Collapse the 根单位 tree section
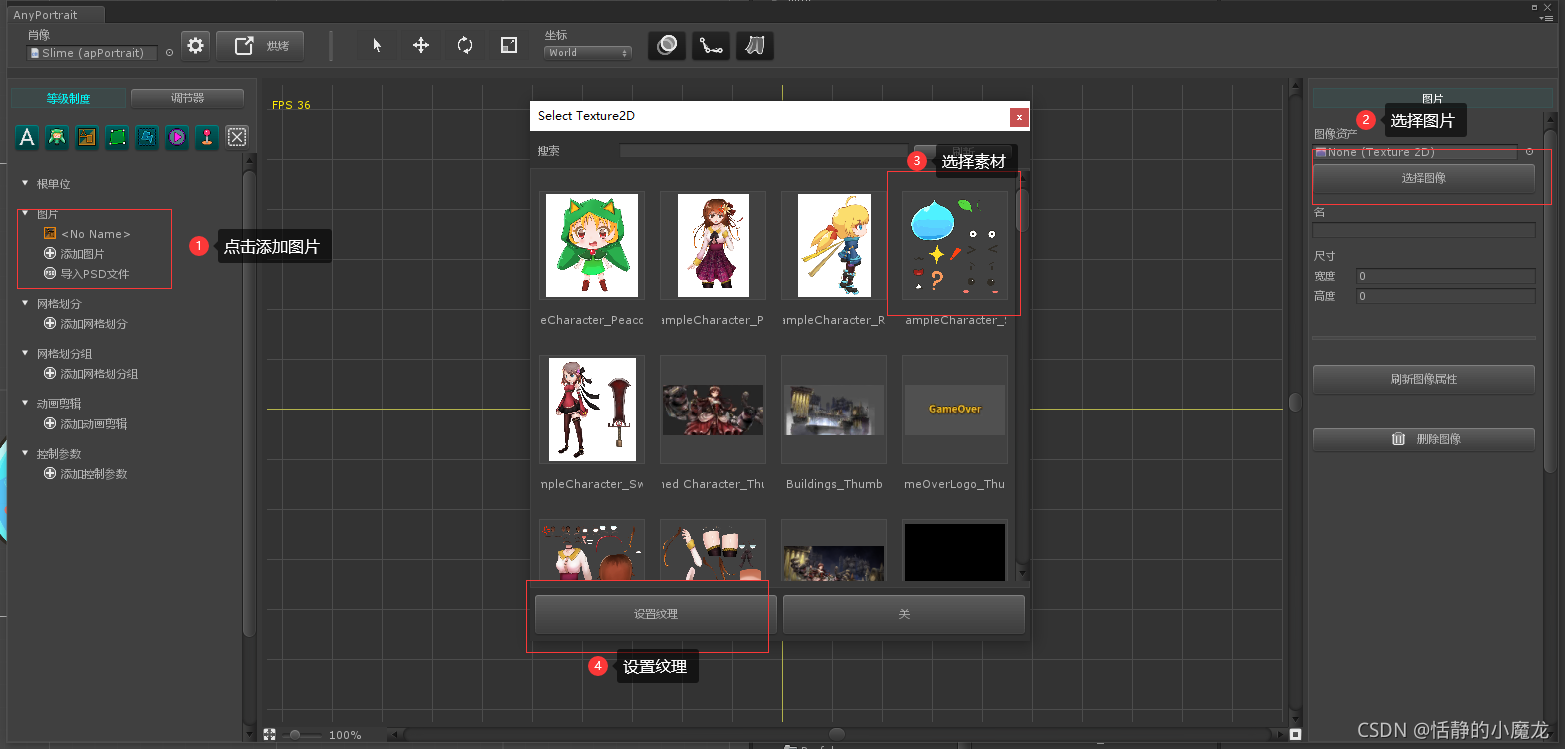The image size is (1565, 749). 26,184
